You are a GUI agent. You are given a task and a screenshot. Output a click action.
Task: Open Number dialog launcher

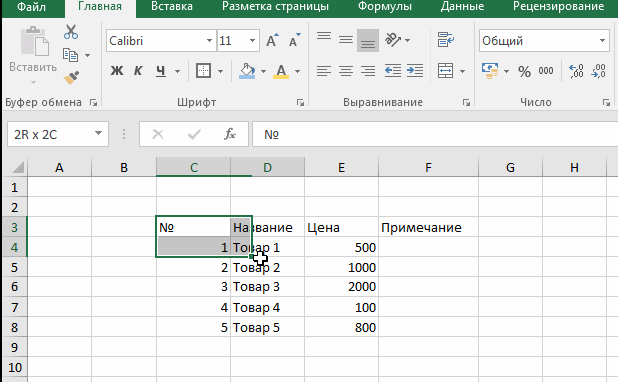coord(606,103)
